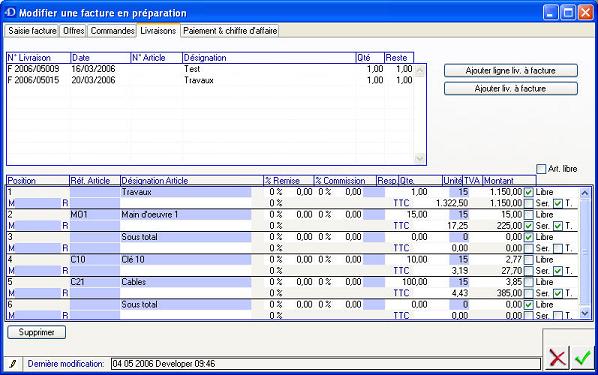This screenshot has width=598, height=375.
Task: Select the Livraisons tab
Action: tap(158, 31)
